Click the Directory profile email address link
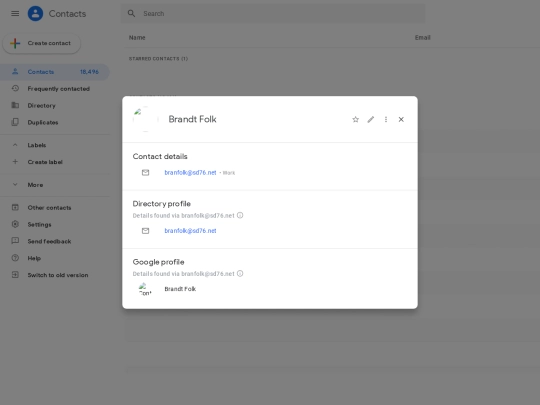The image size is (540, 405). [x=190, y=231]
